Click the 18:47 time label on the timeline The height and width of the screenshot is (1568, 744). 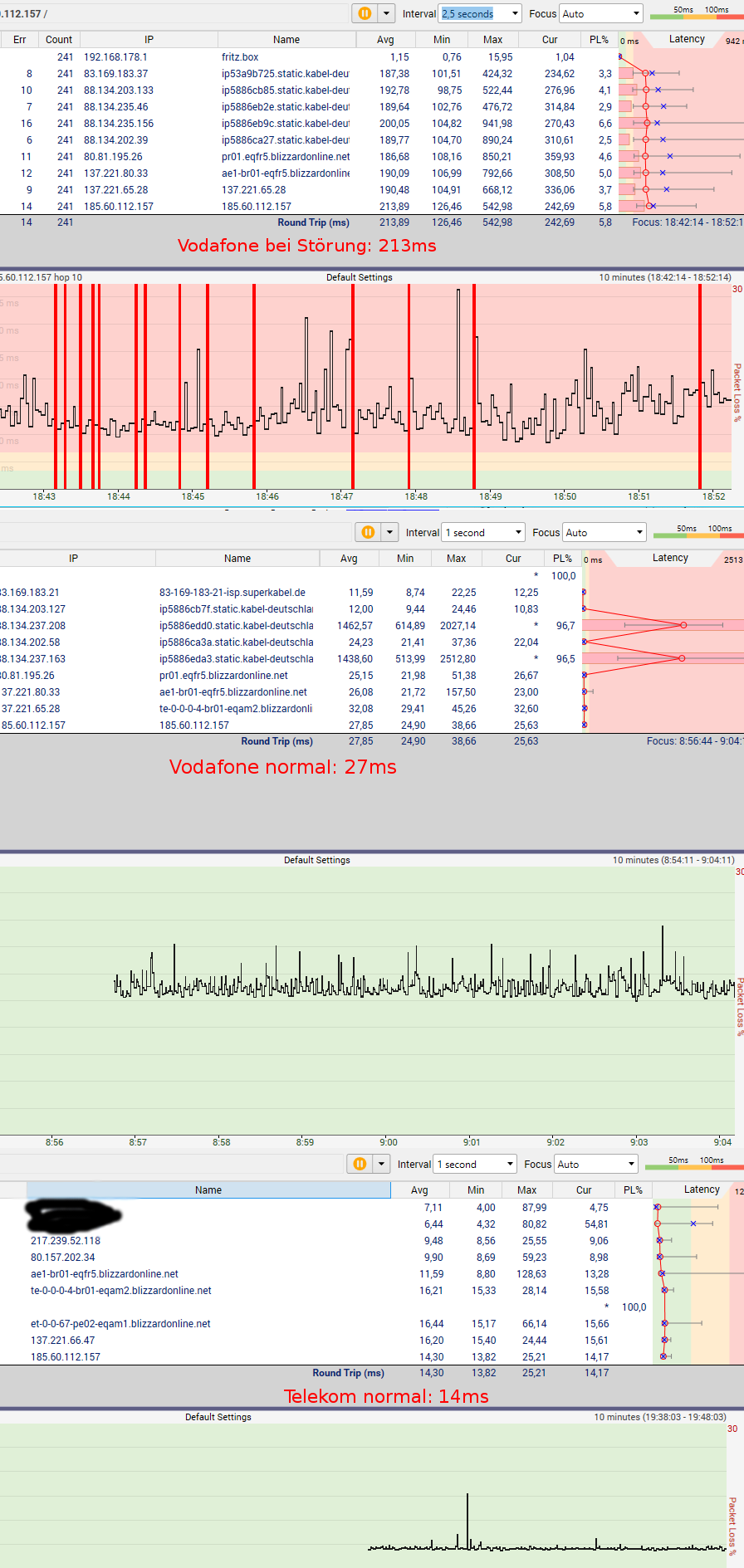tap(341, 496)
